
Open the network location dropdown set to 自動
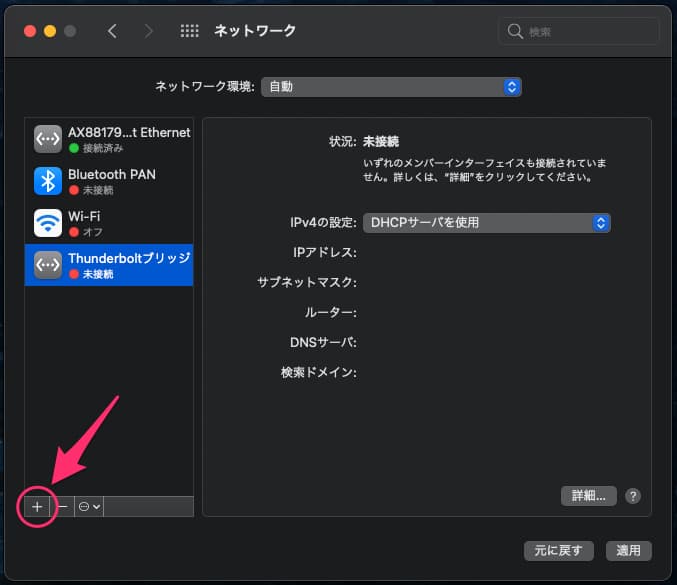391,87
